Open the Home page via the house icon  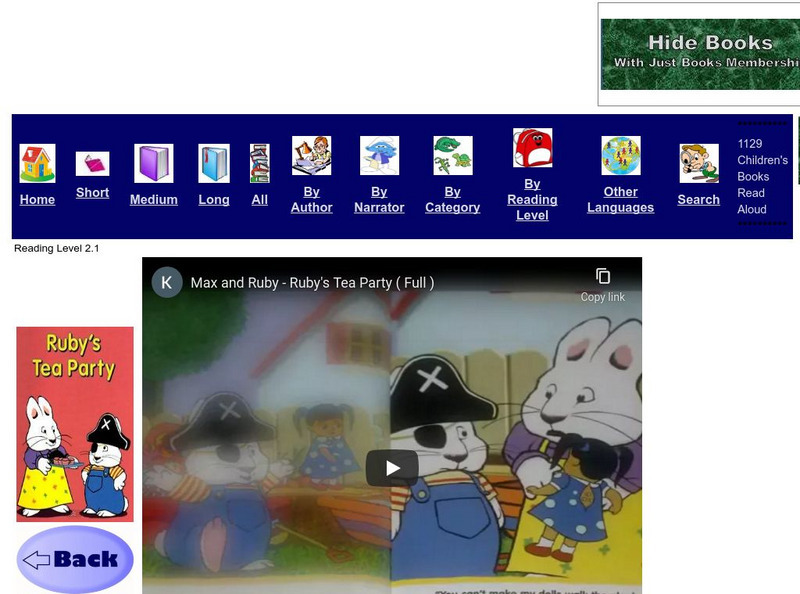point(36,163)
